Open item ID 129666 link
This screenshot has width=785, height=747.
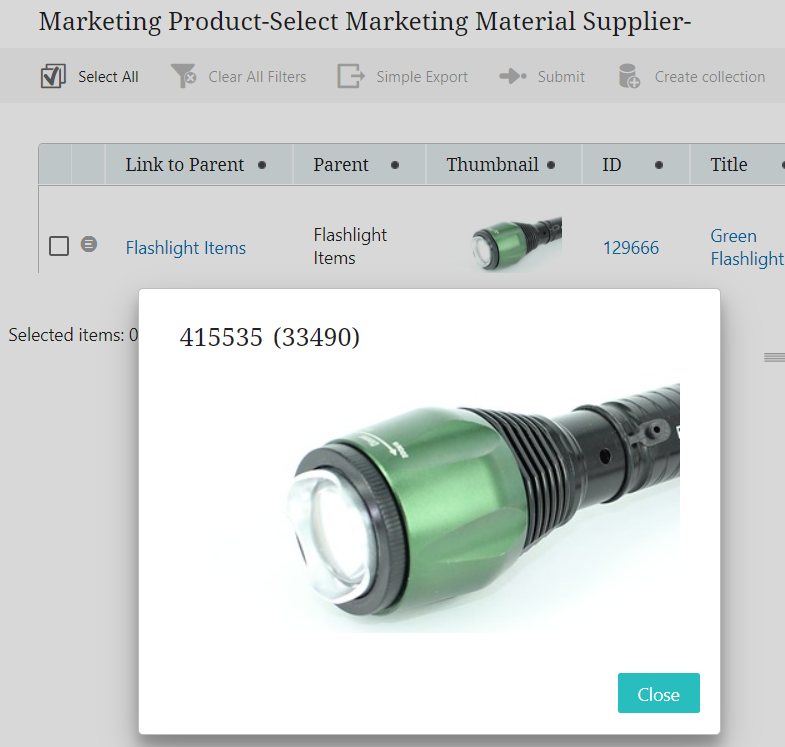click(x=630, y=248)
